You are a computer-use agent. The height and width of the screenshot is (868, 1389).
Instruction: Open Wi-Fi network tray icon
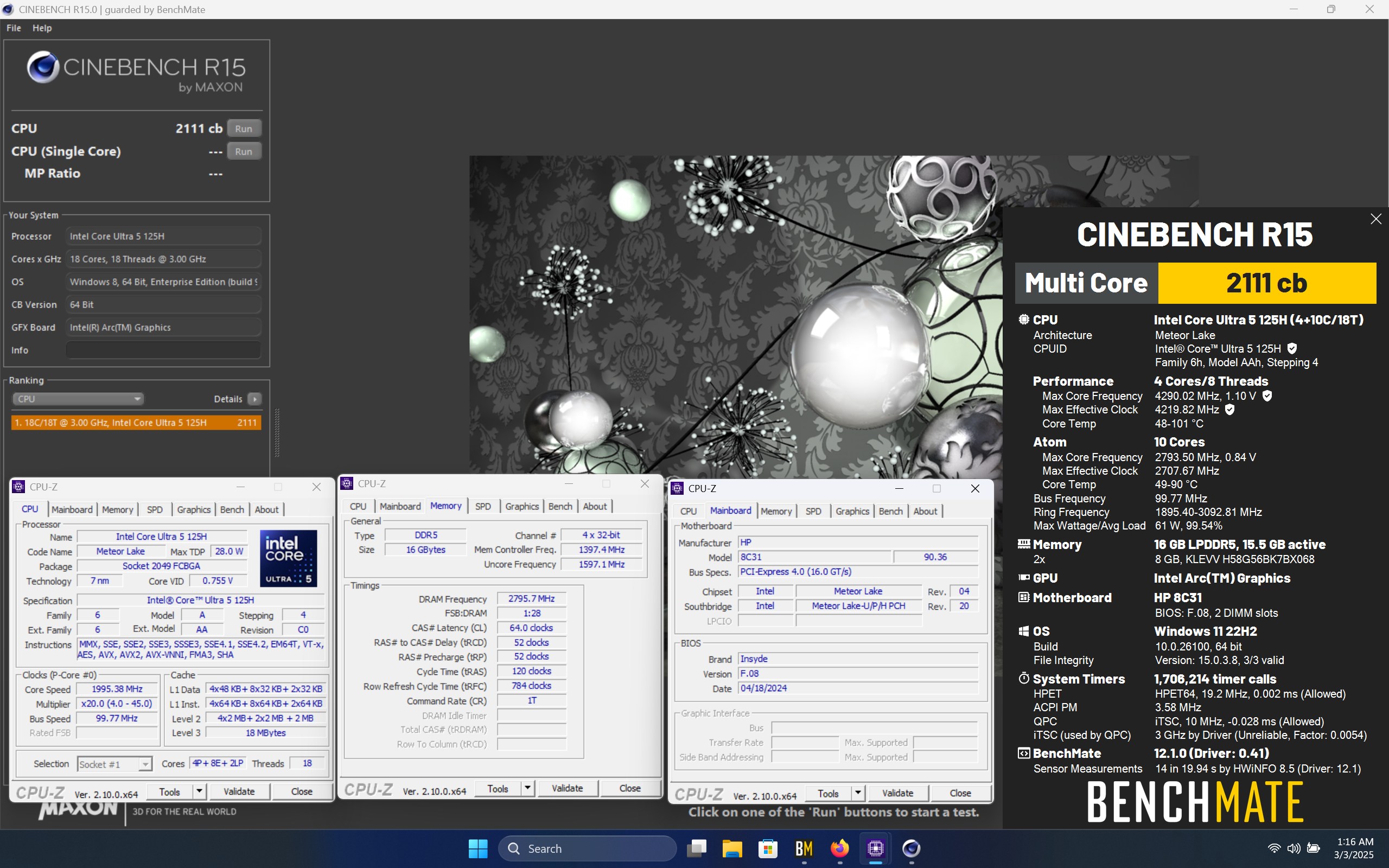coord(1273,848)
